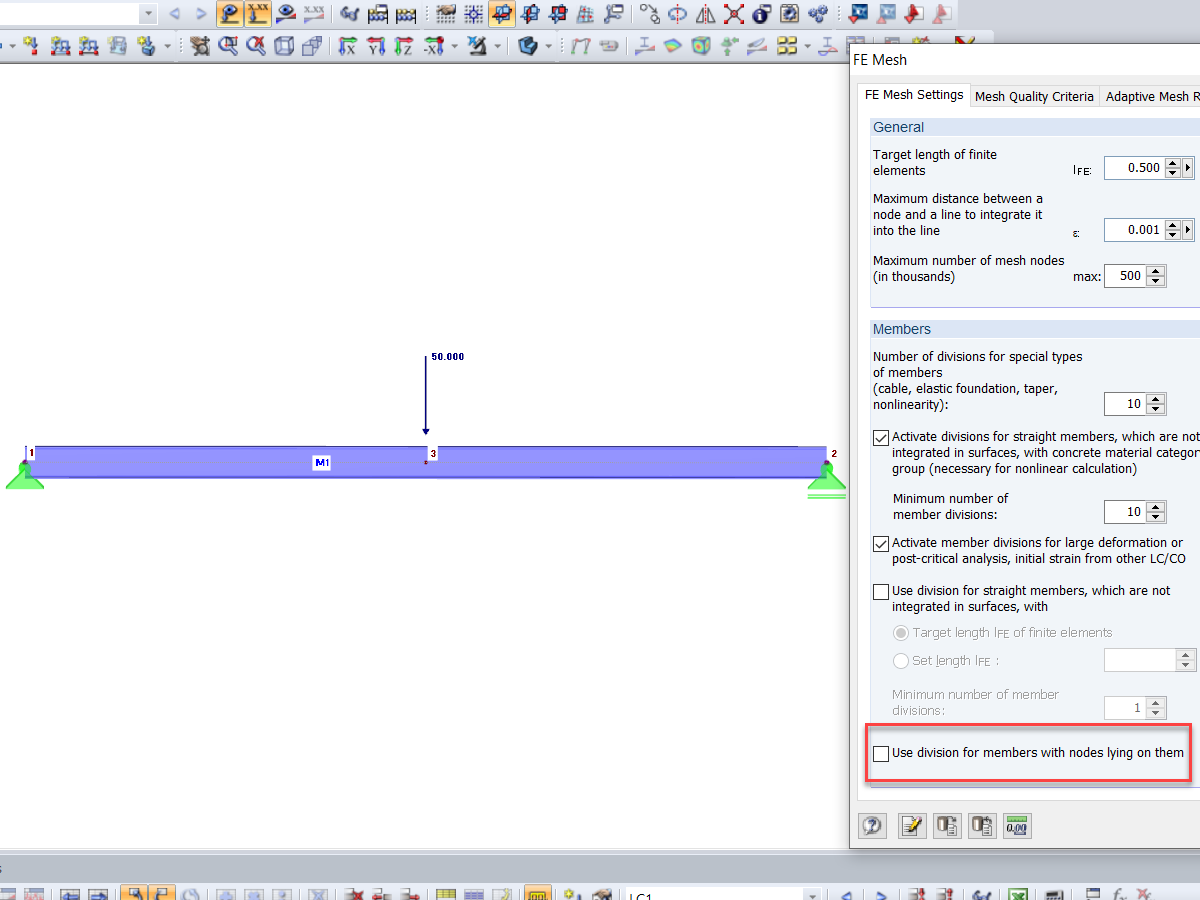Activate the zoom magnifier tool
This screenshot has height=900, width=1200.
click(x=228, y=45)
